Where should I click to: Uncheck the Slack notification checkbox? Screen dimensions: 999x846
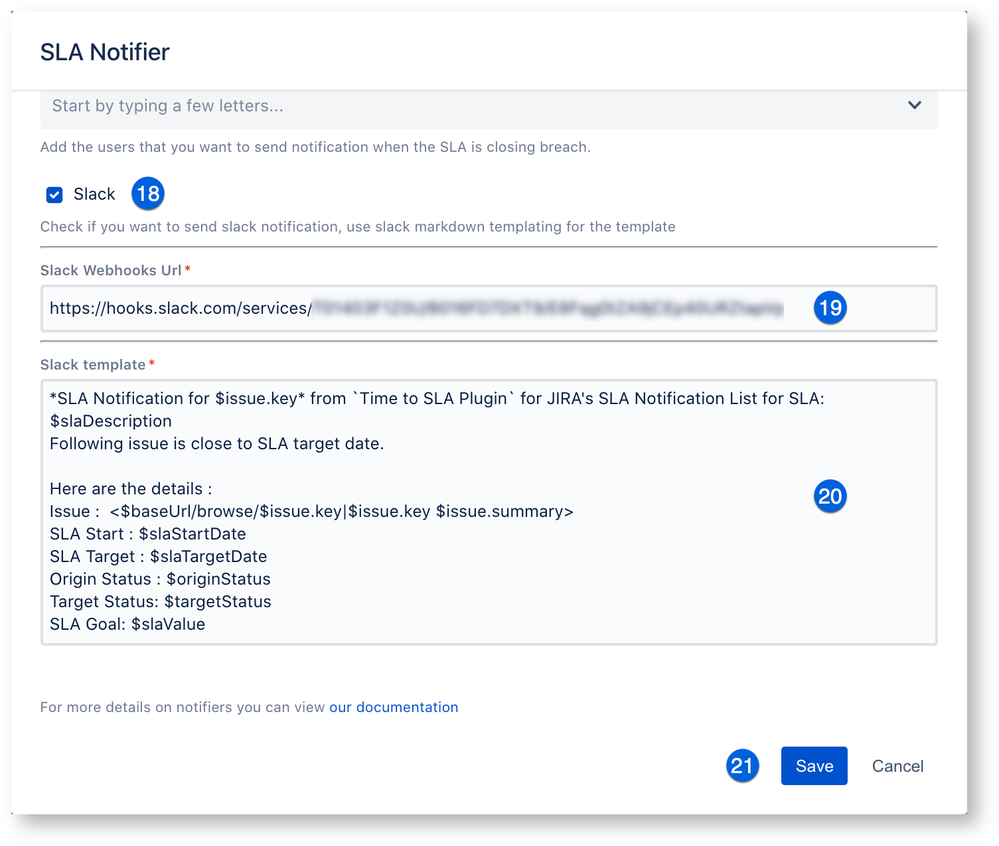point(54,194)
